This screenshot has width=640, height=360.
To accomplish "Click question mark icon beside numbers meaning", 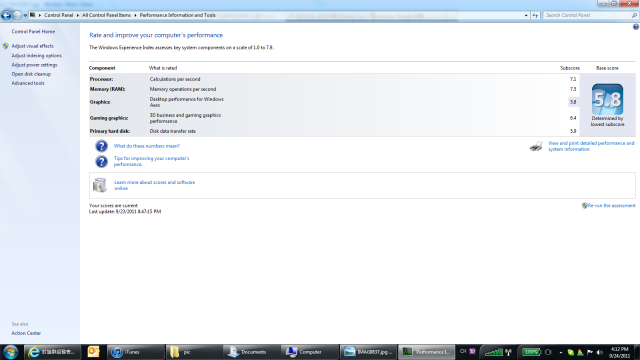I will tap(101, 146).
